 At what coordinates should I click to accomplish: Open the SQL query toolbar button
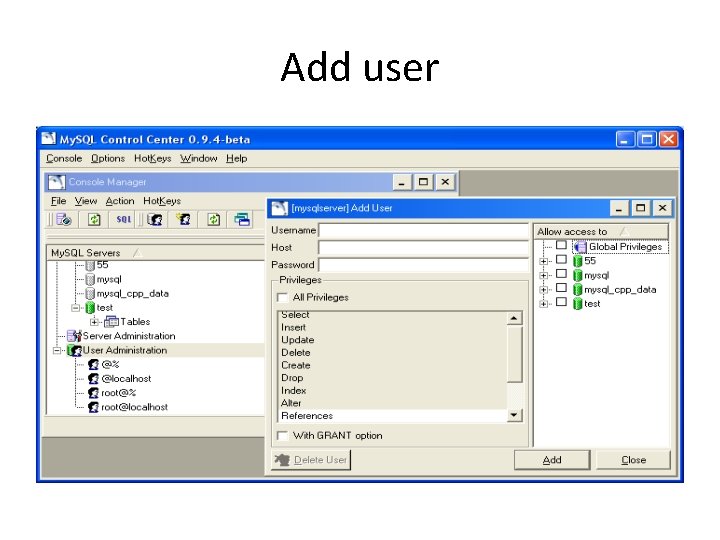point(124,219)
